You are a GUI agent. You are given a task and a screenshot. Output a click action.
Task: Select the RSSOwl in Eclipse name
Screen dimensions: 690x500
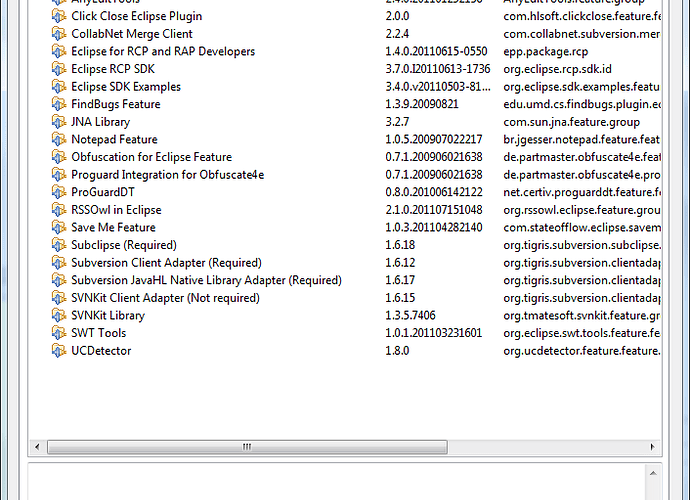click(x=116, y=210)
